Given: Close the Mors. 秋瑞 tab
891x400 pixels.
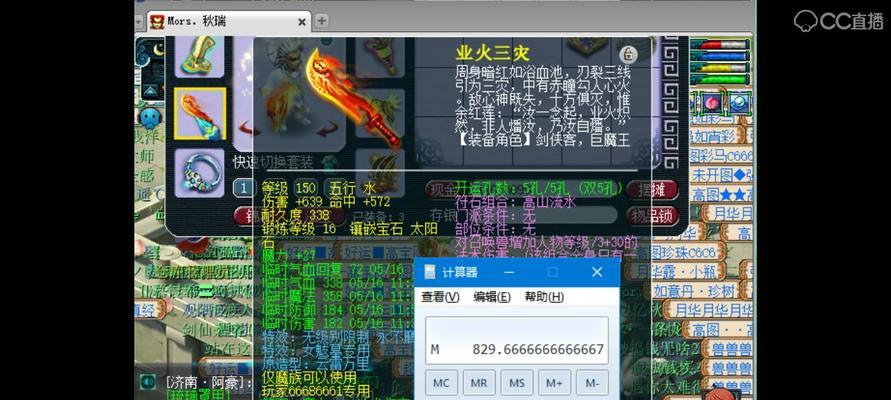Looking at the screenshot, I should click(302, 22).
